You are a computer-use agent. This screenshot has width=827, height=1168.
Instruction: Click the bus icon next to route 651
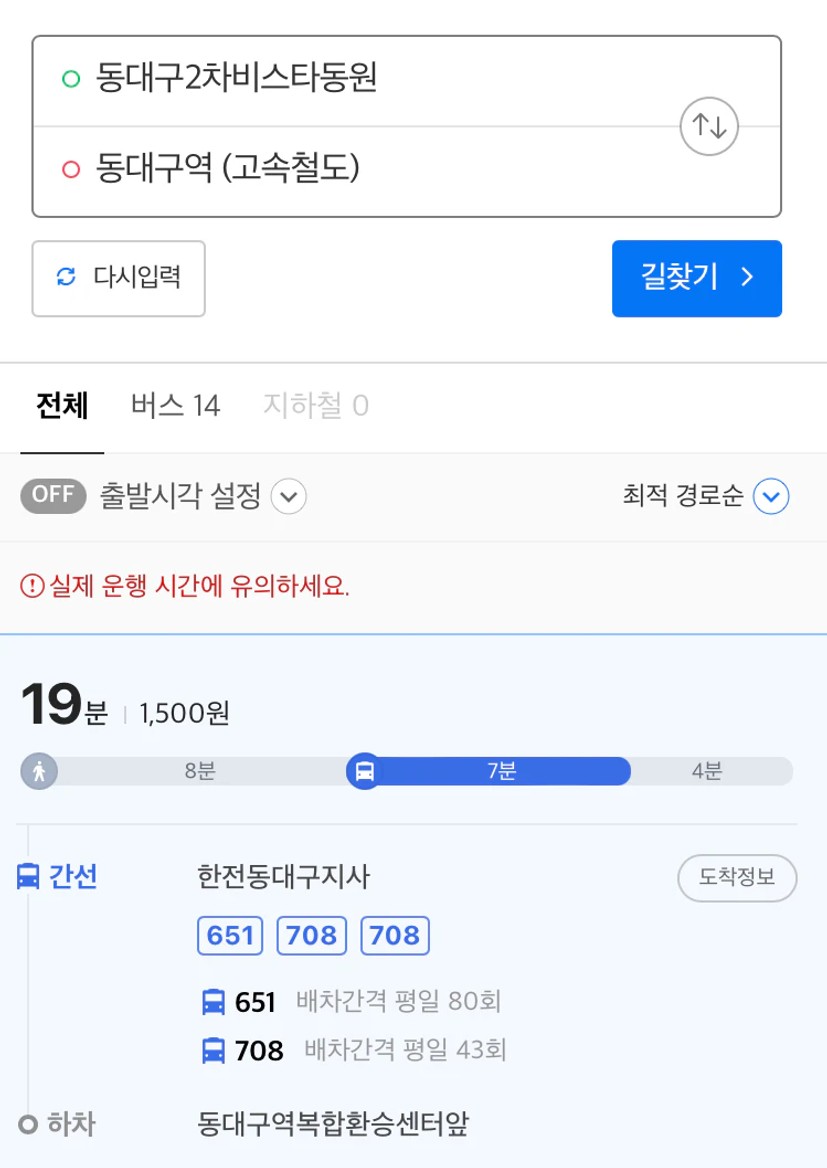pos(214,1002)
